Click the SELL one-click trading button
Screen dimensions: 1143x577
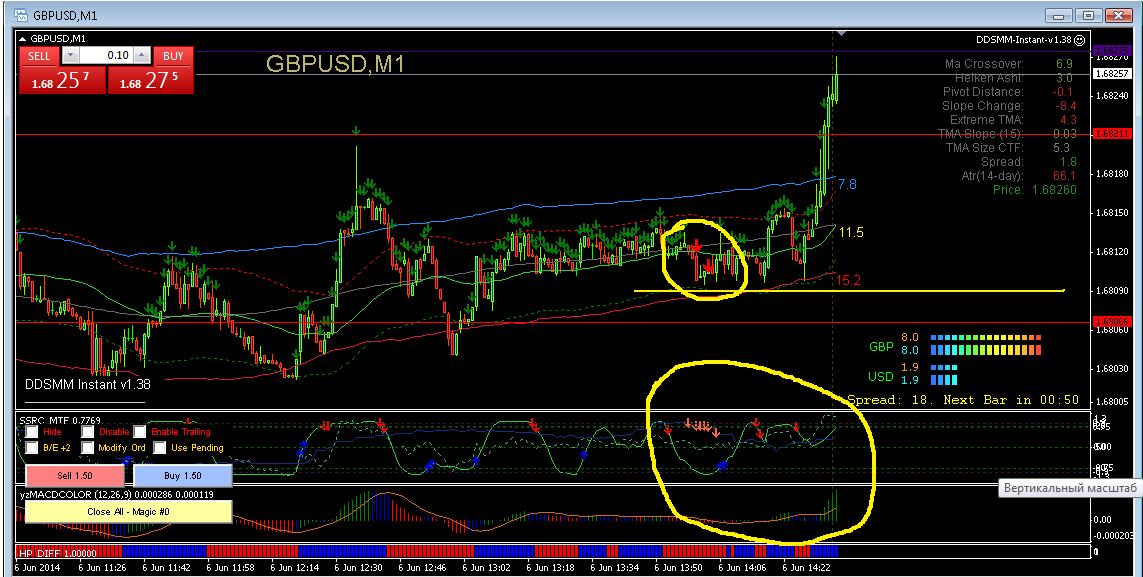pyautogui.click(x=39, y=56)
